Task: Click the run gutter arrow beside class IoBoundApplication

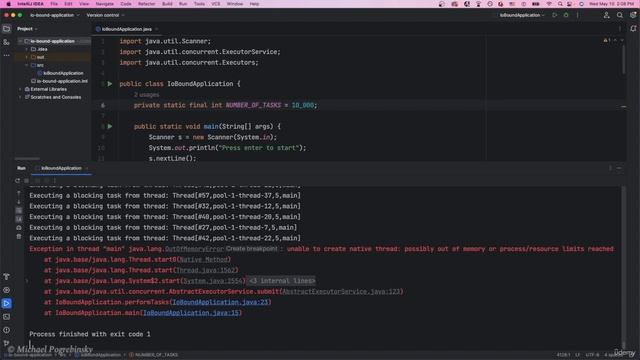Action: coord(110,84)
